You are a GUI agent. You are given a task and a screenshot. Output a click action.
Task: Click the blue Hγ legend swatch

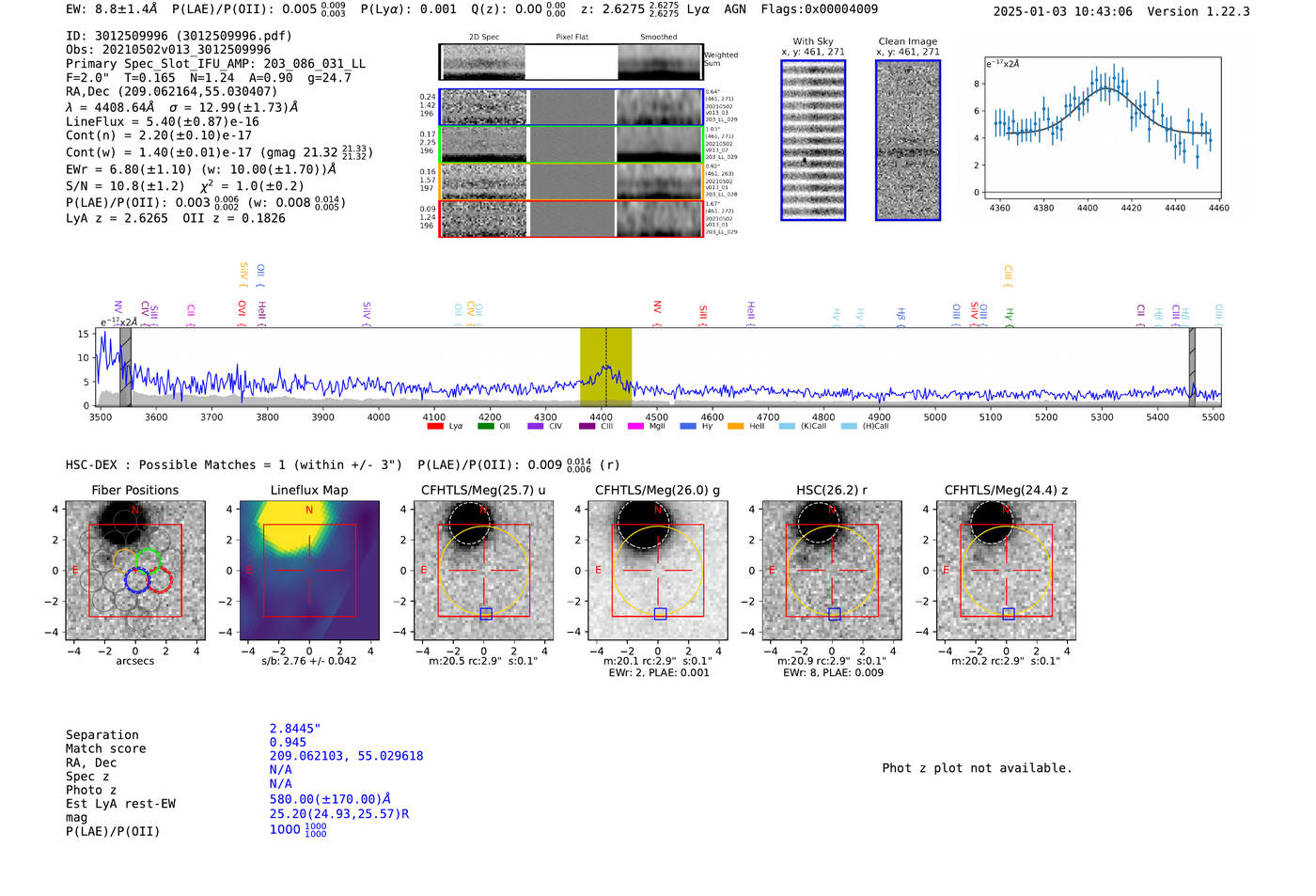coord(688,426)
